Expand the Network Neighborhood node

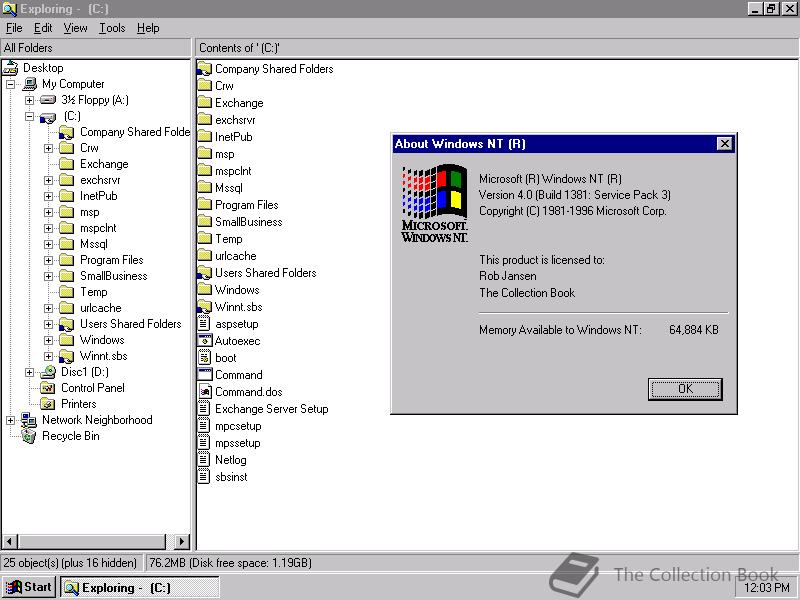[x=10, y=420]
